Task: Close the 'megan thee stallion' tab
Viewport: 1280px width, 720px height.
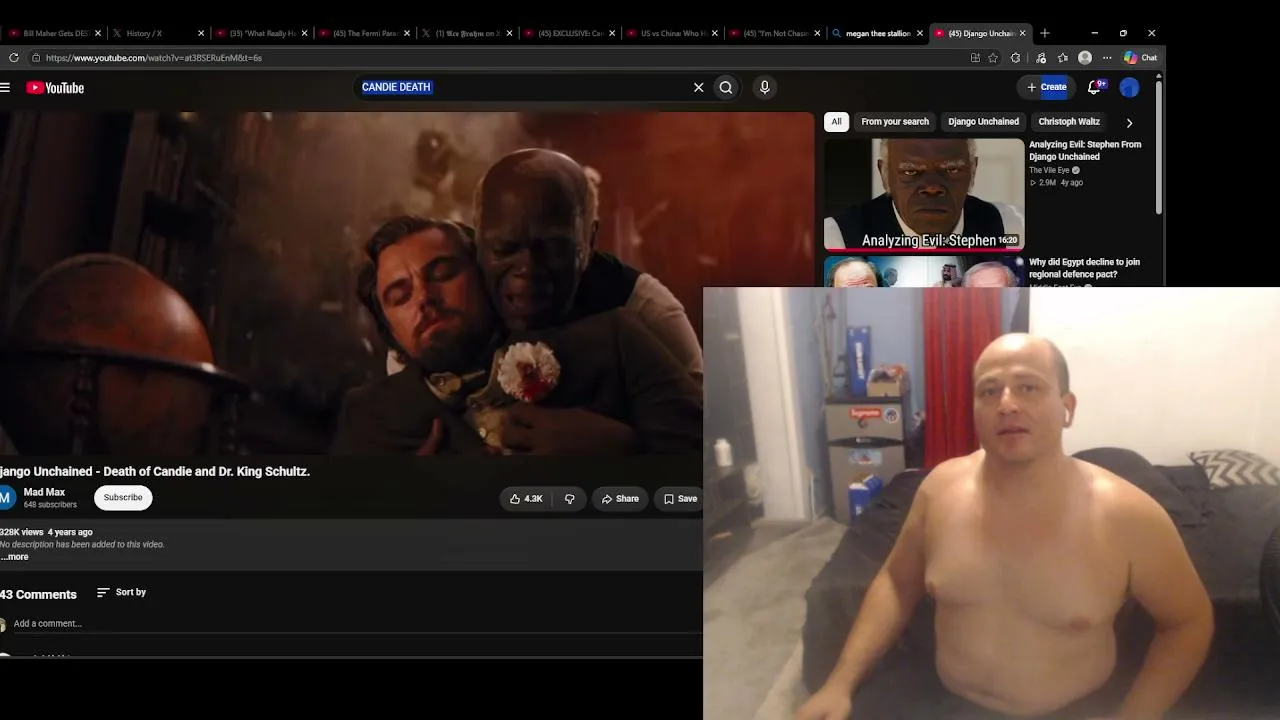Action: click(920, 33)
